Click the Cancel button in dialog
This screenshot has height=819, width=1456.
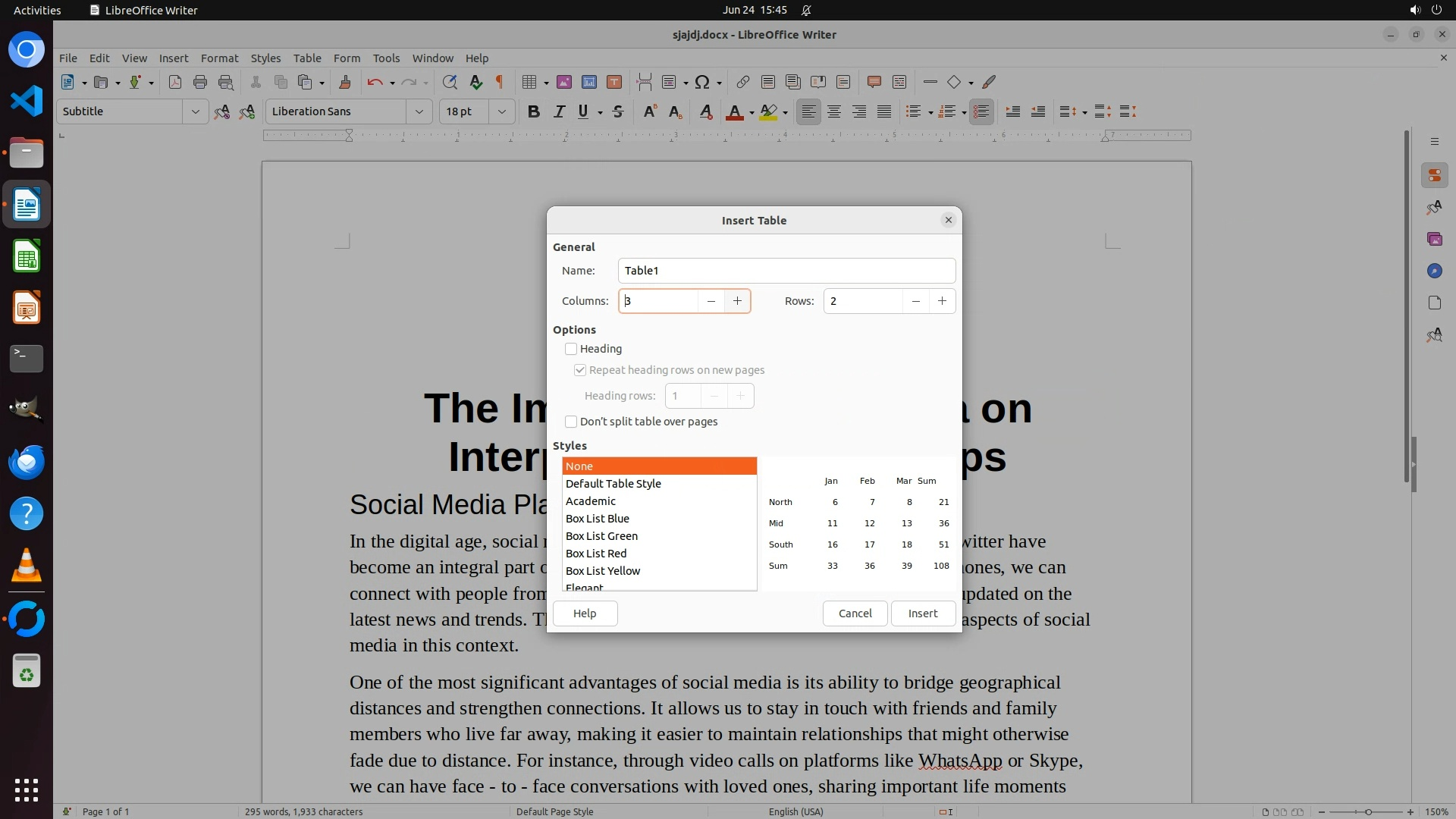pyautogui.click(x=855, y=613)
